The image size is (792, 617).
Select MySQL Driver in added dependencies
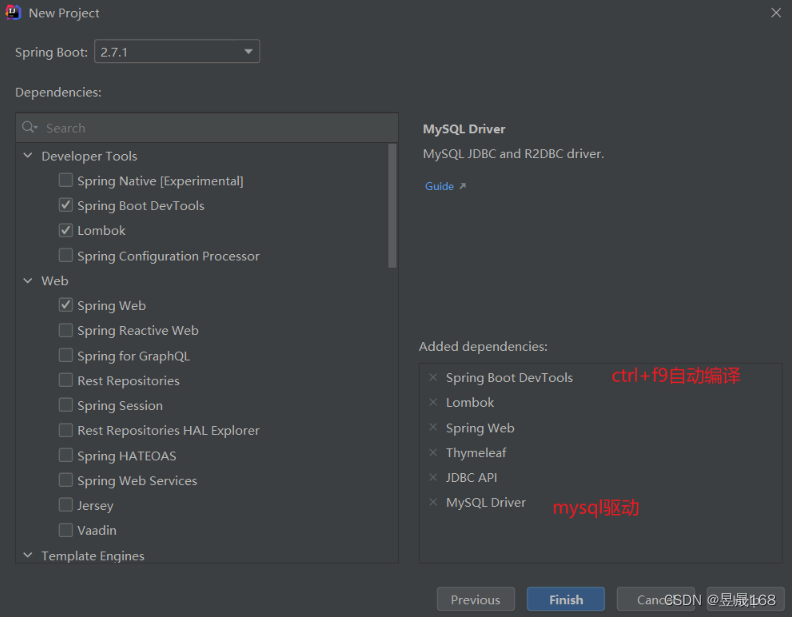[x=485, y=502]
